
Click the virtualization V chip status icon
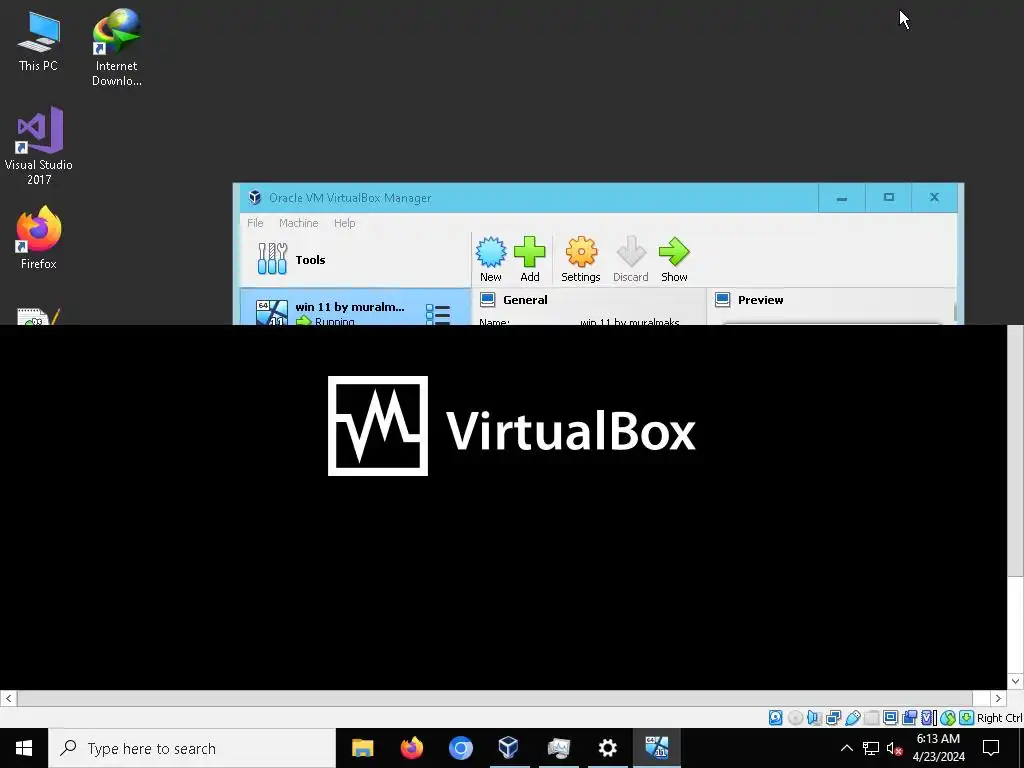[x=929, y=718]
